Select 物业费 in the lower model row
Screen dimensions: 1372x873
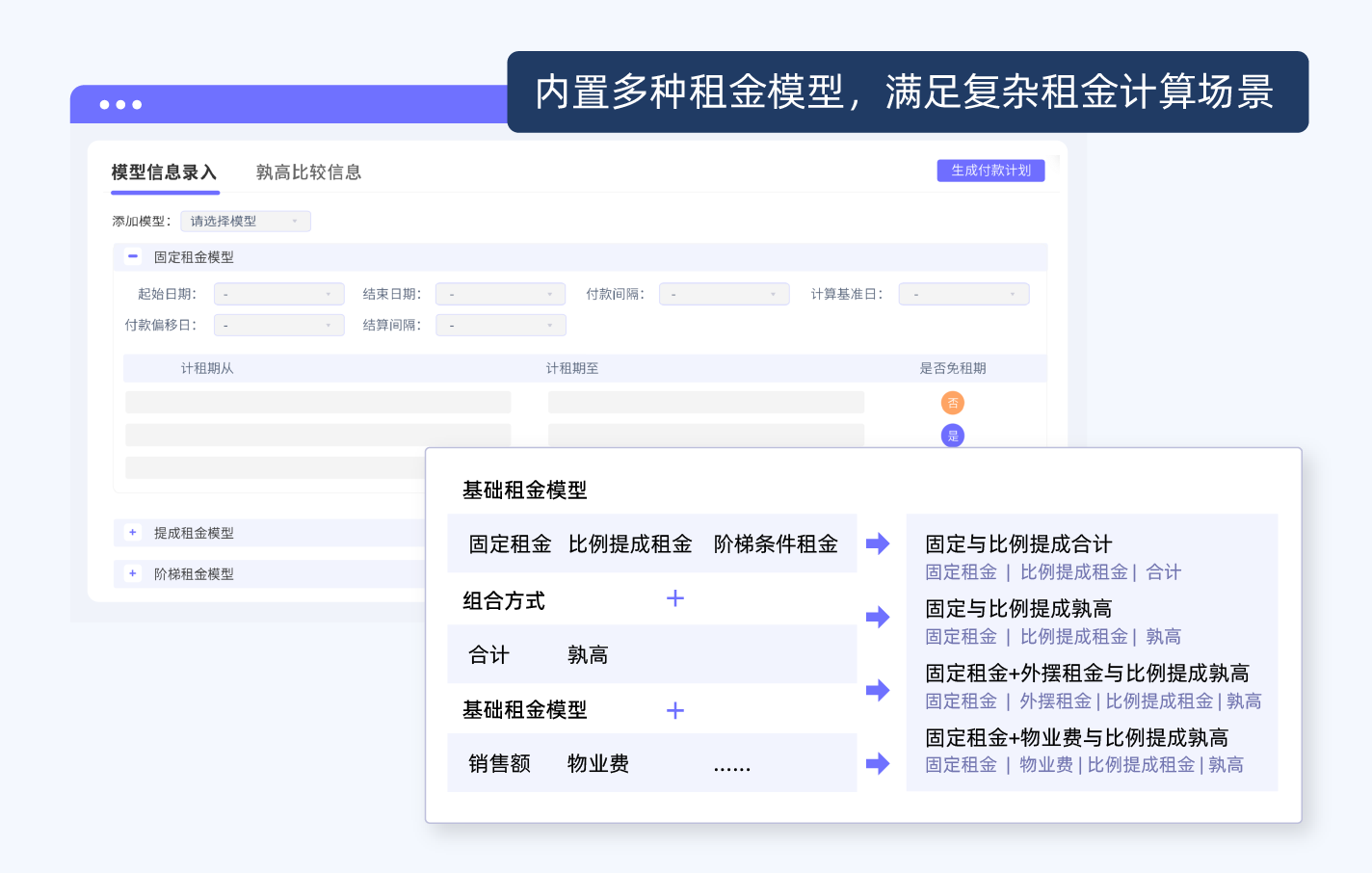(598, 764)
